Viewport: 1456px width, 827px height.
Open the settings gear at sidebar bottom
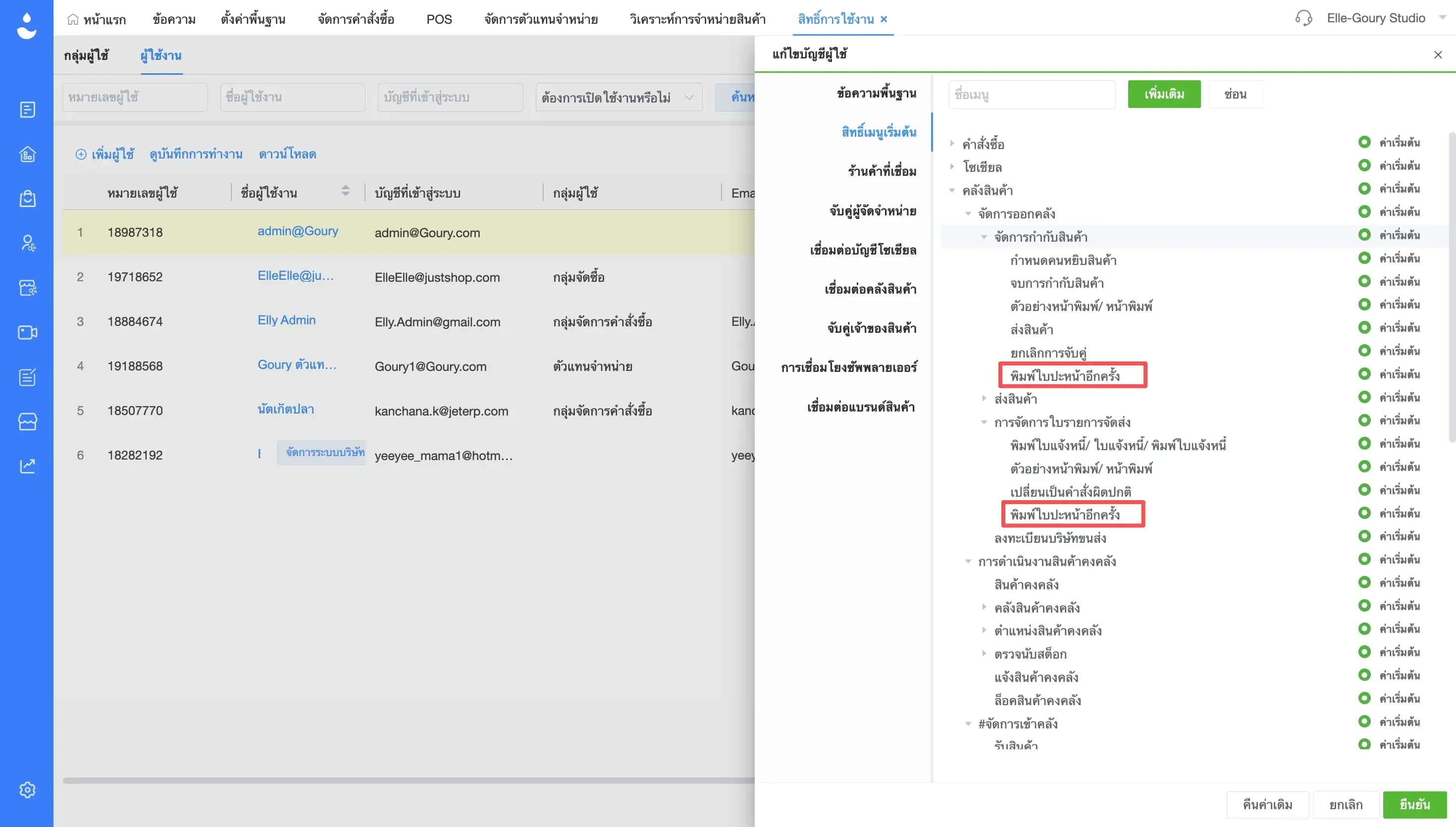pos(27,789)
